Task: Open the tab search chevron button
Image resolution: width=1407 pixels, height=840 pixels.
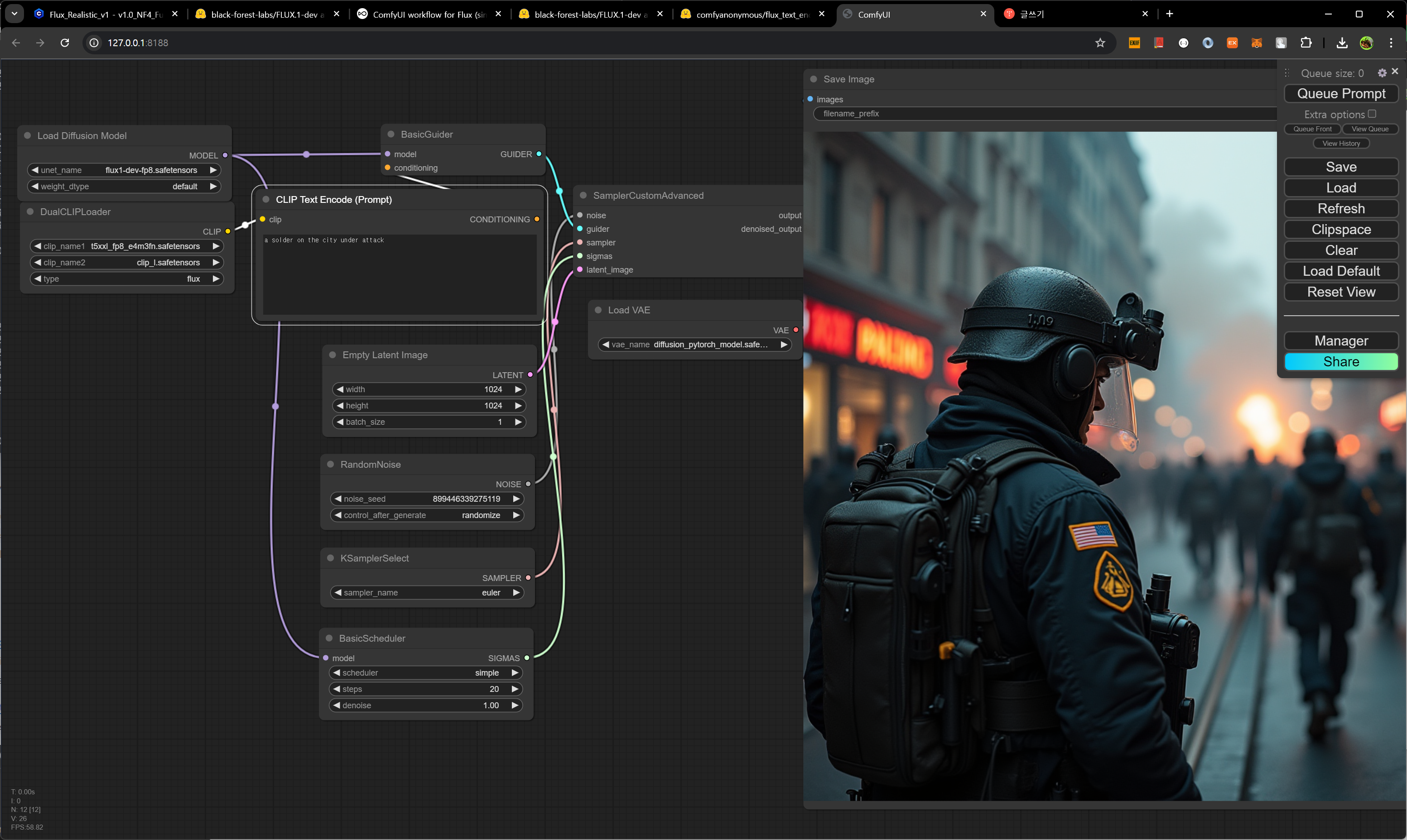Action: click(14, 14)
